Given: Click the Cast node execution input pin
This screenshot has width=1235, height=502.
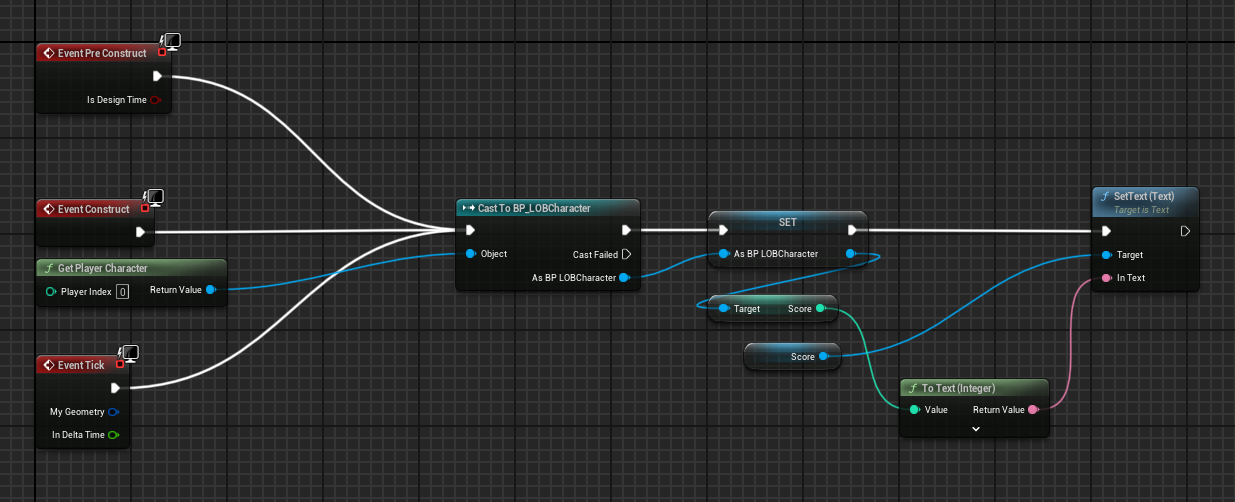Looking at the screenshot, I should 471,230.
